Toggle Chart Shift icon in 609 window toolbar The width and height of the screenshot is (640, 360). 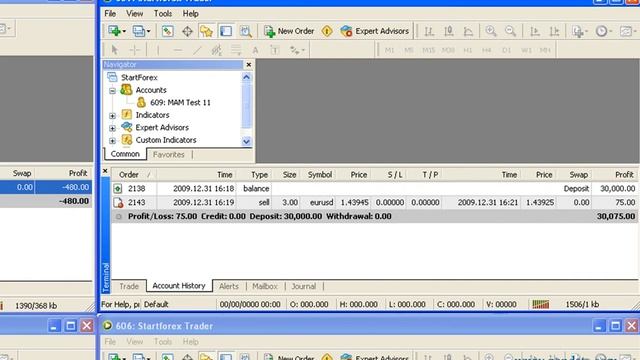click(554, 31)
